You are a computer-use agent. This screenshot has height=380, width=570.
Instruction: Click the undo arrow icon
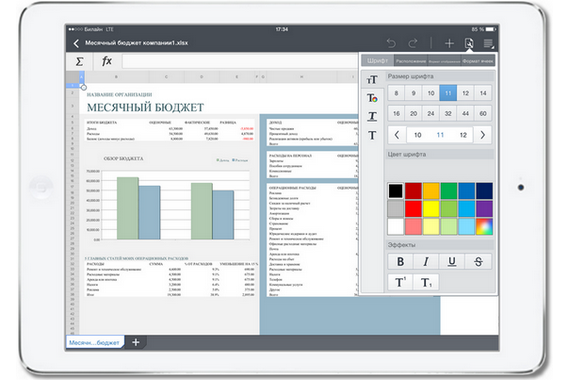tap(391, 43)
